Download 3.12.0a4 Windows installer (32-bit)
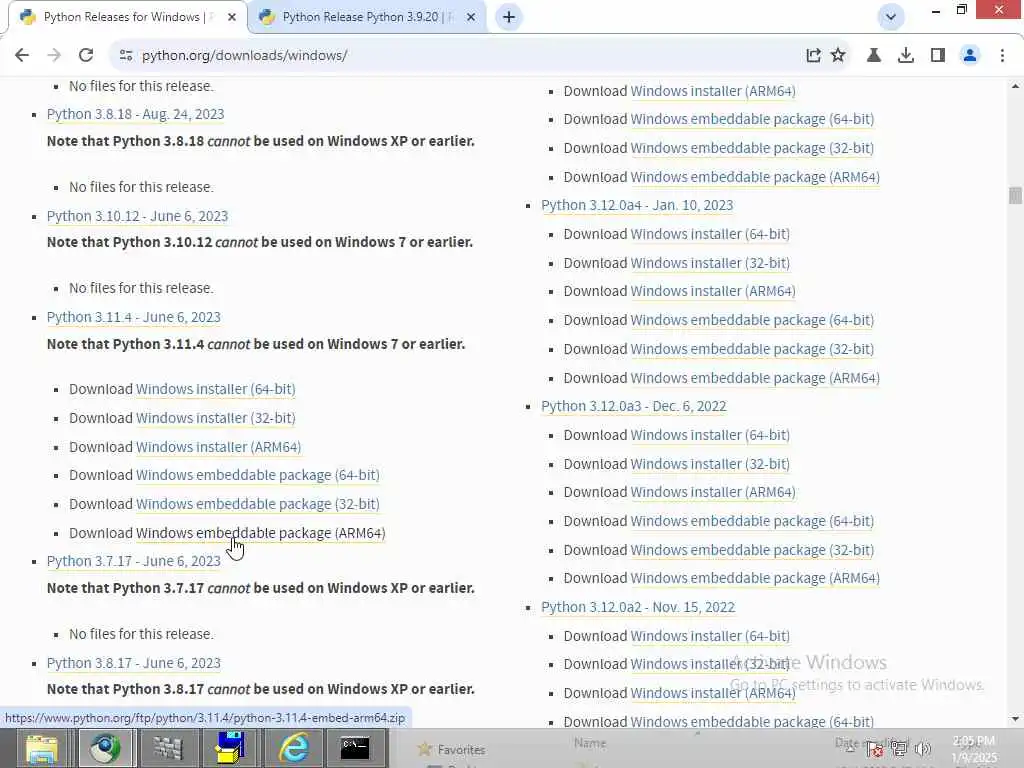This screenshot has width=1024, height=768. [710, 263]
